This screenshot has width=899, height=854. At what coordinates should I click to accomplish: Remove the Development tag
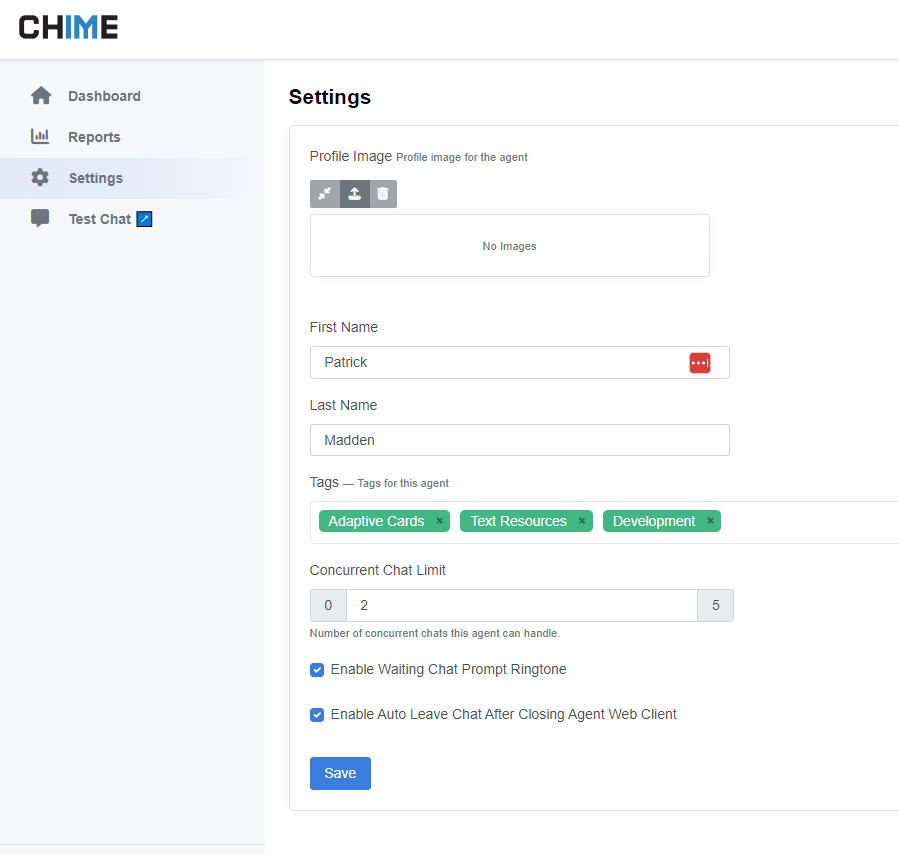[x=710, y=521]
